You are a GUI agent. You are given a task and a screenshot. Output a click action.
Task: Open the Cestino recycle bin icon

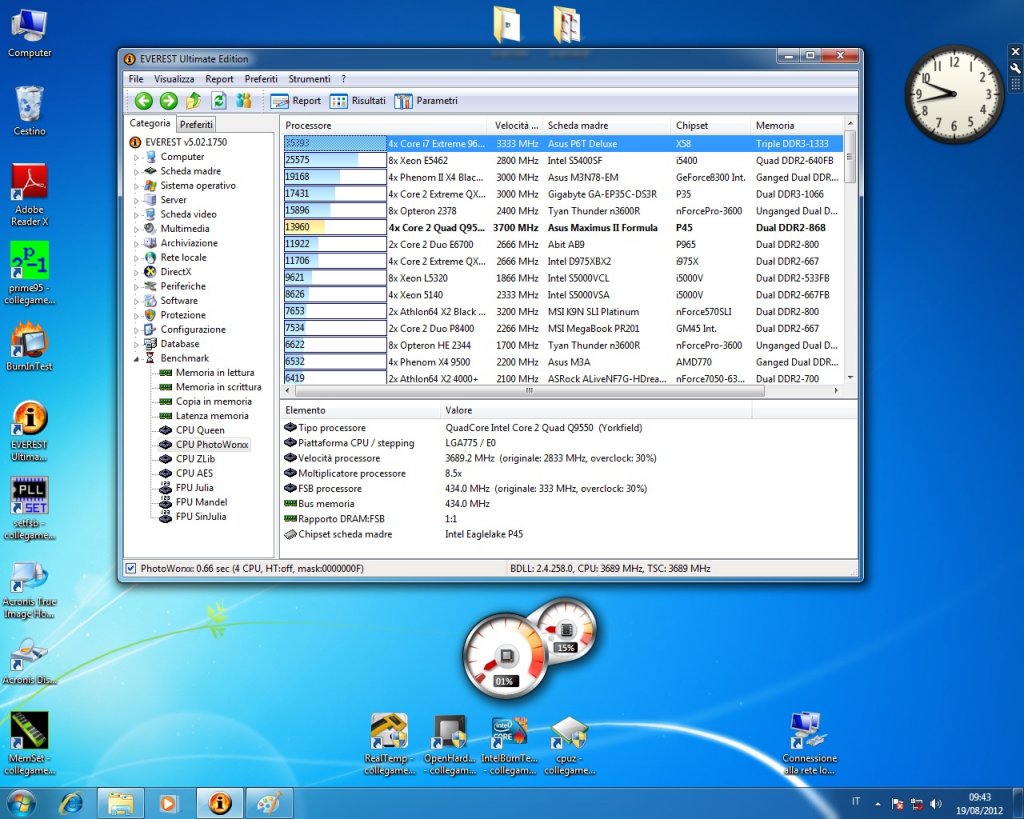(x=29, y=111)
